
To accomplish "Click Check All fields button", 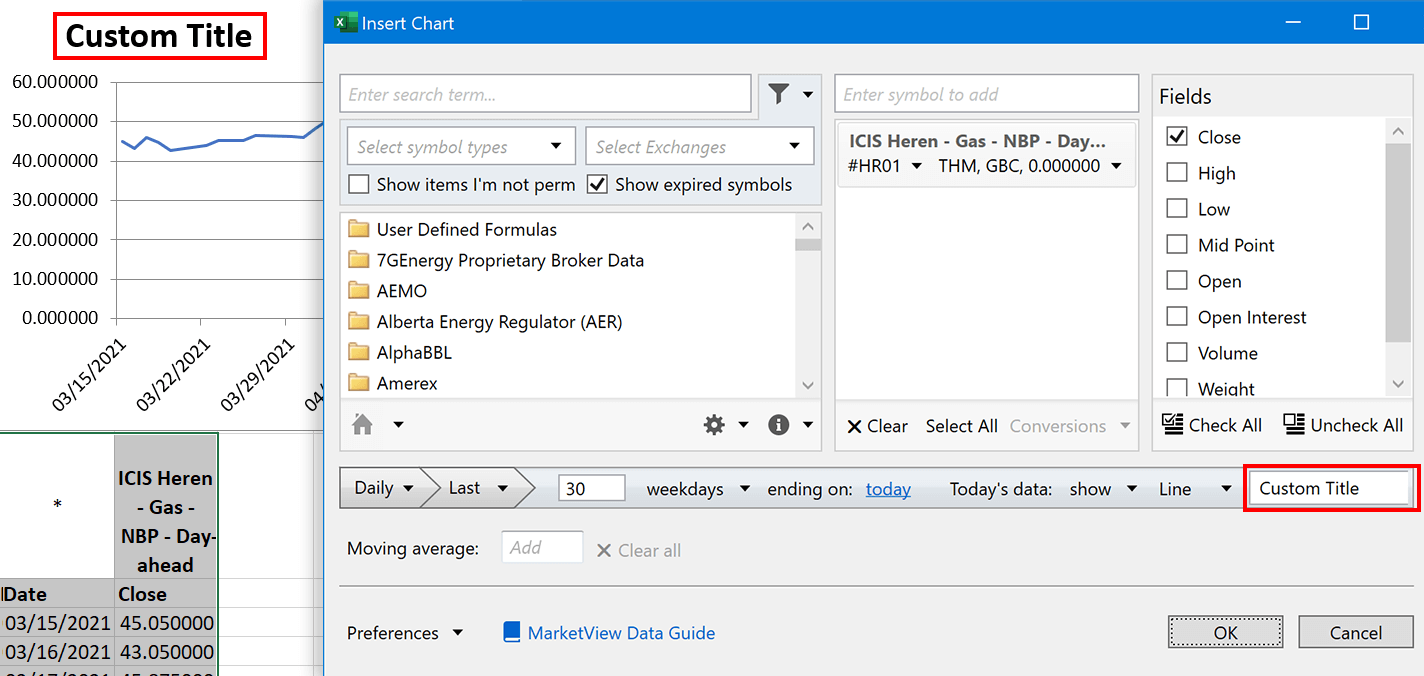I will coord(1212,425).
